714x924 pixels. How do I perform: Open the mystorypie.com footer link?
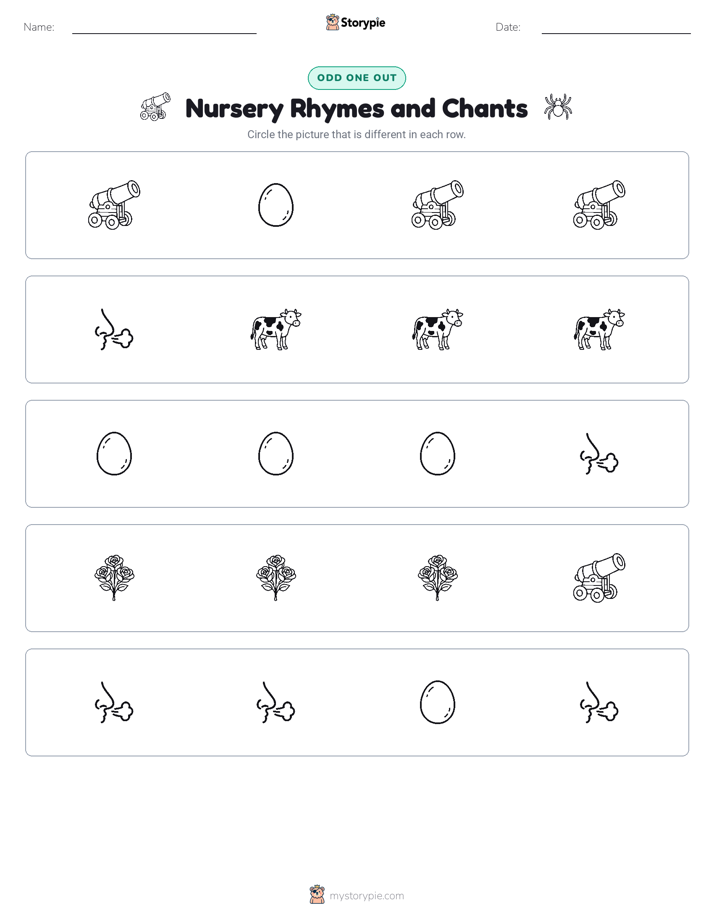point(366,896)
